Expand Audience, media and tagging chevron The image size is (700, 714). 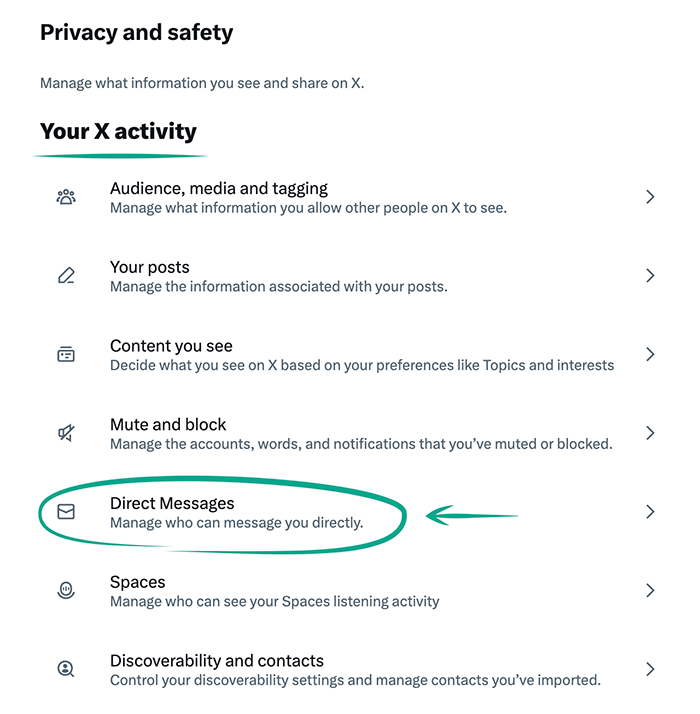point(650,197)
